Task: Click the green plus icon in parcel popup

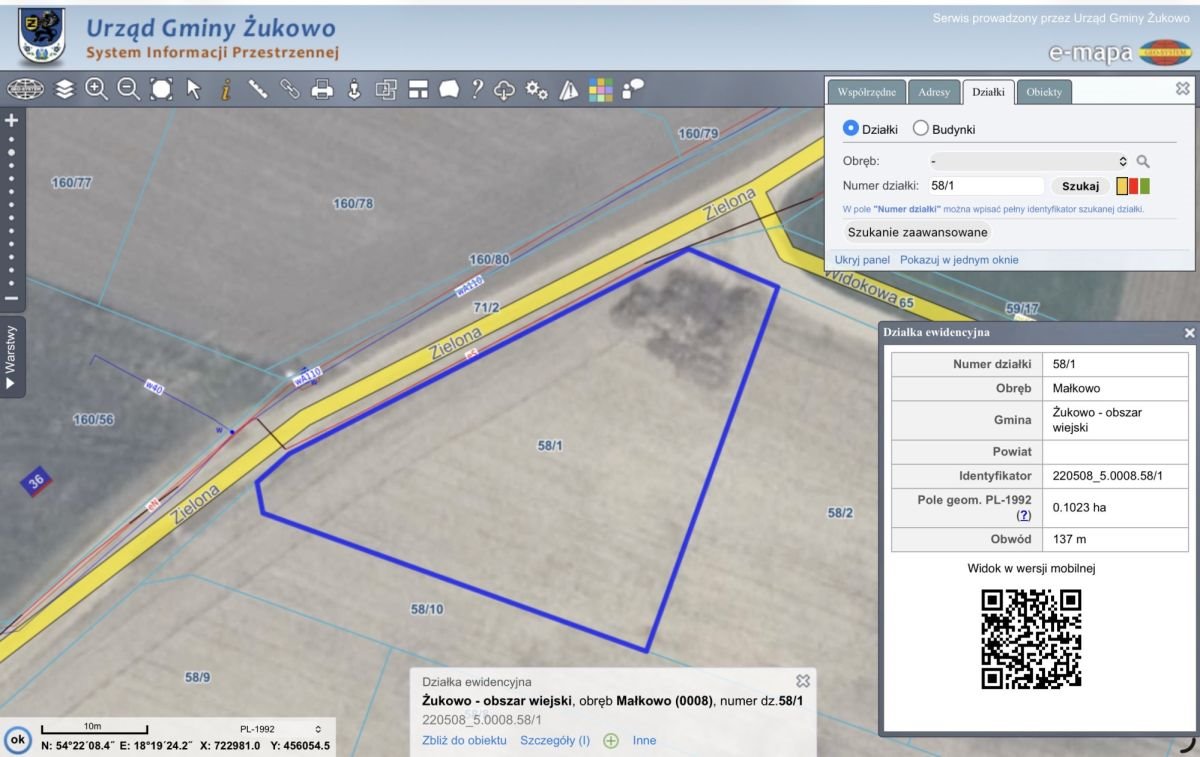Action: pyautogui.click(x=611, y=741)
